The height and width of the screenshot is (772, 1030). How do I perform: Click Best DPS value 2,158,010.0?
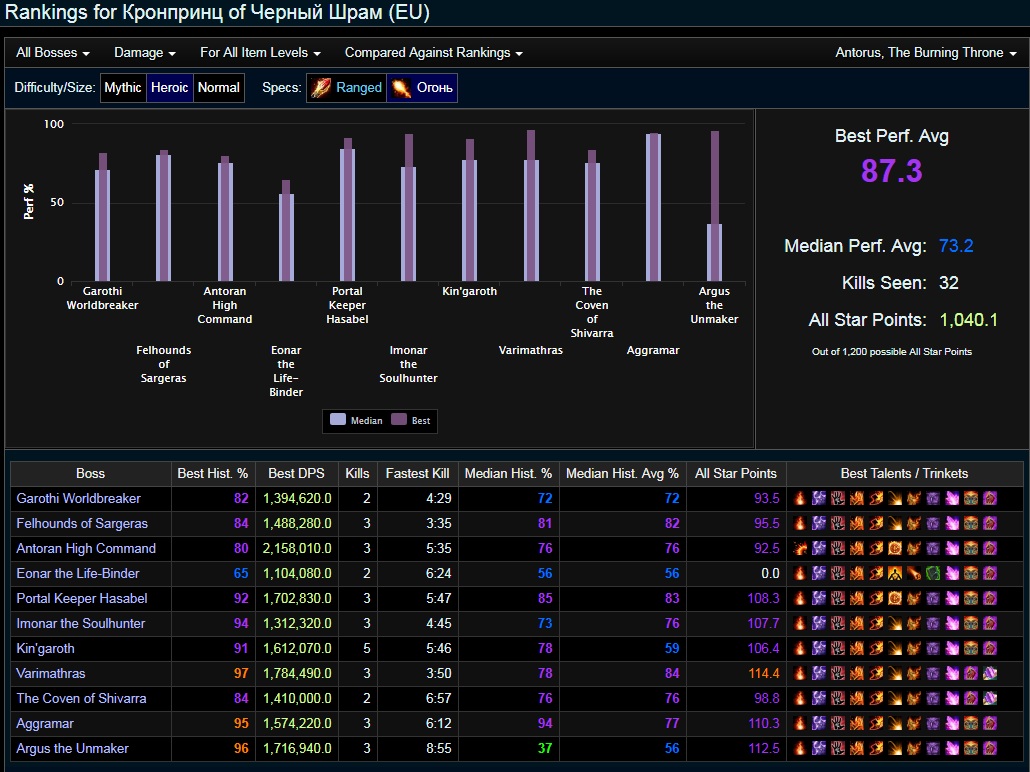pos(297,549)
